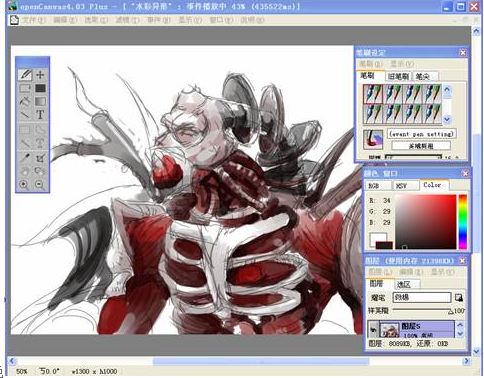Pick the last brush preset in the bottom row
Screen dimensions: 484x378
click(432, 113)
